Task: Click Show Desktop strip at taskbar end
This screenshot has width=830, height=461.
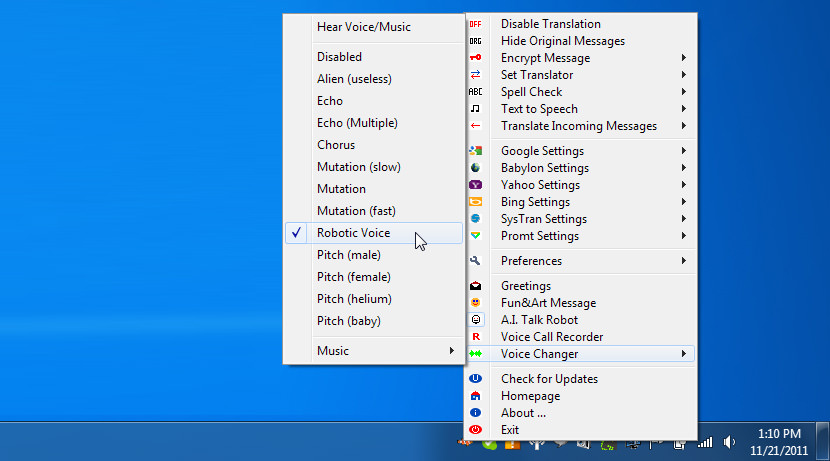Action: click(823, 441)
